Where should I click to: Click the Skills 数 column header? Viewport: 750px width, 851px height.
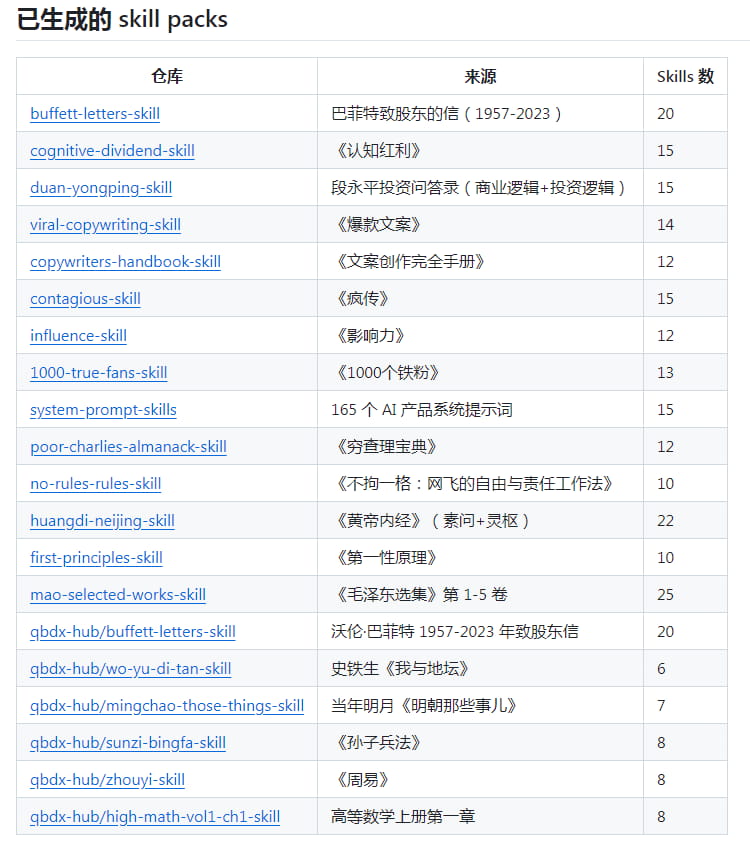click(x=685, y=77)
